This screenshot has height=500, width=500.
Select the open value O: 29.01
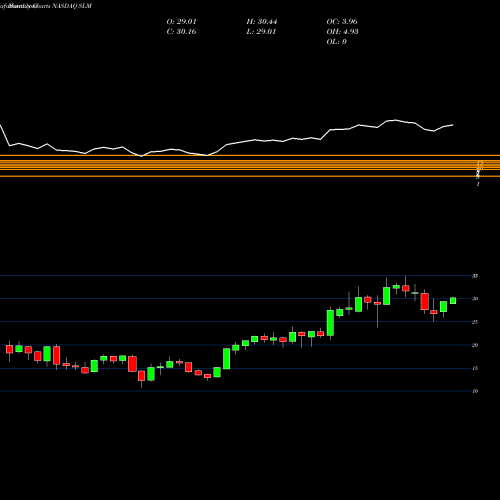point(181,22)
